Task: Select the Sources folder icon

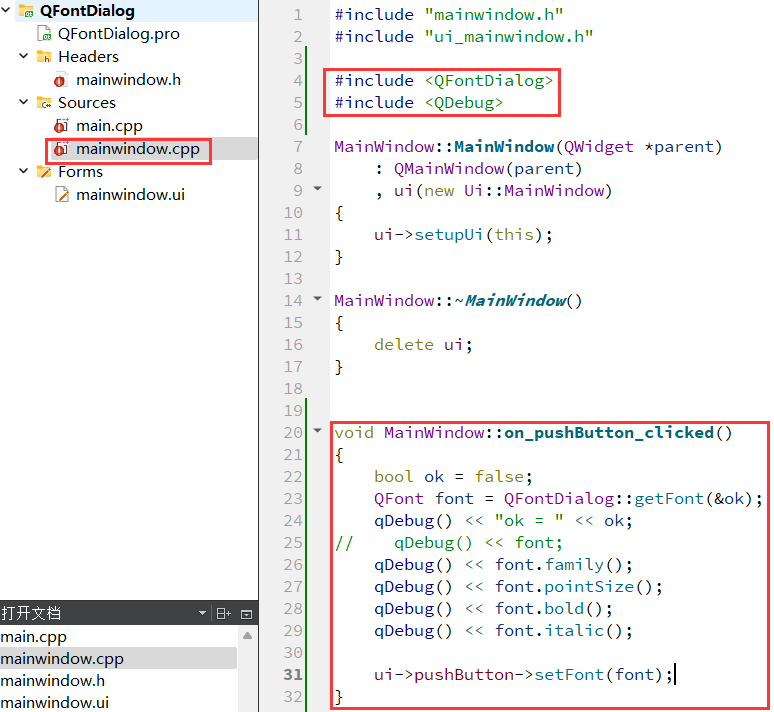Action: click(44, 102)
